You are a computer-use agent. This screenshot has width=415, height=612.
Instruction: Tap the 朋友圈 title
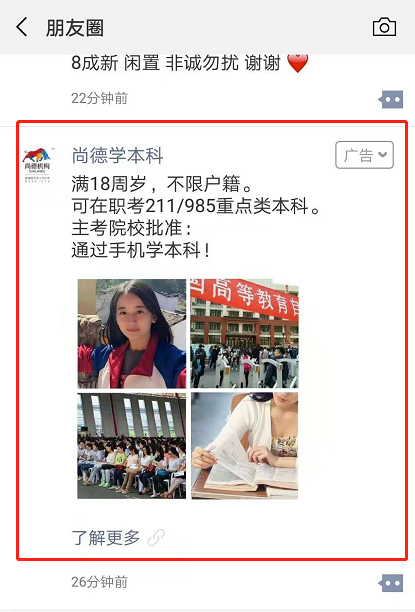point(75,28)
